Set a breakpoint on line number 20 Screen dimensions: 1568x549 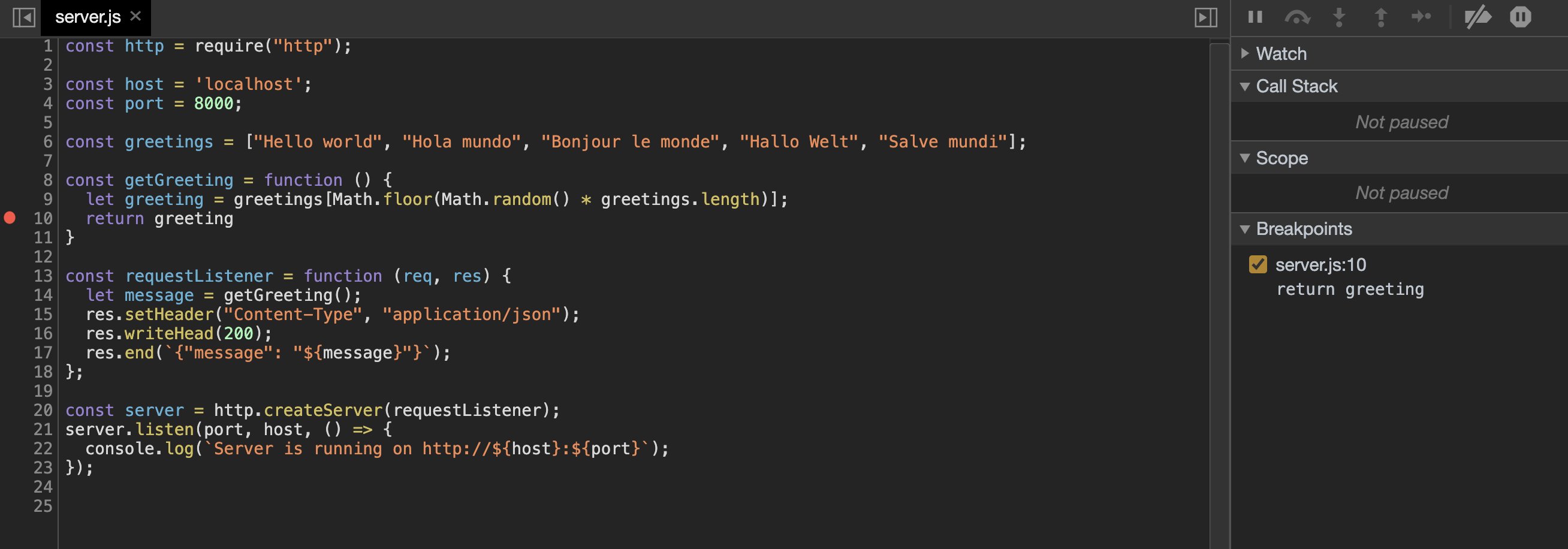tap(43, 410)
